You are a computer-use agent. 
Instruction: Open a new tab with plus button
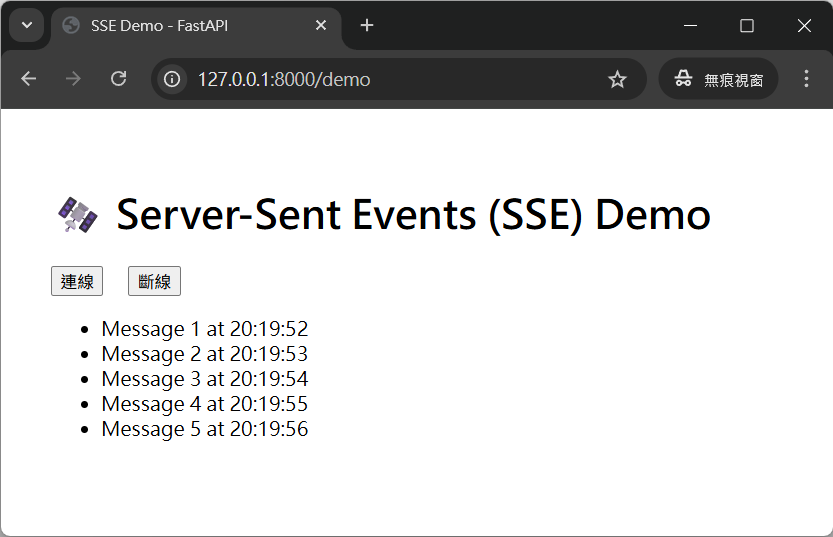pyautogui.click(x=367, y=26)
